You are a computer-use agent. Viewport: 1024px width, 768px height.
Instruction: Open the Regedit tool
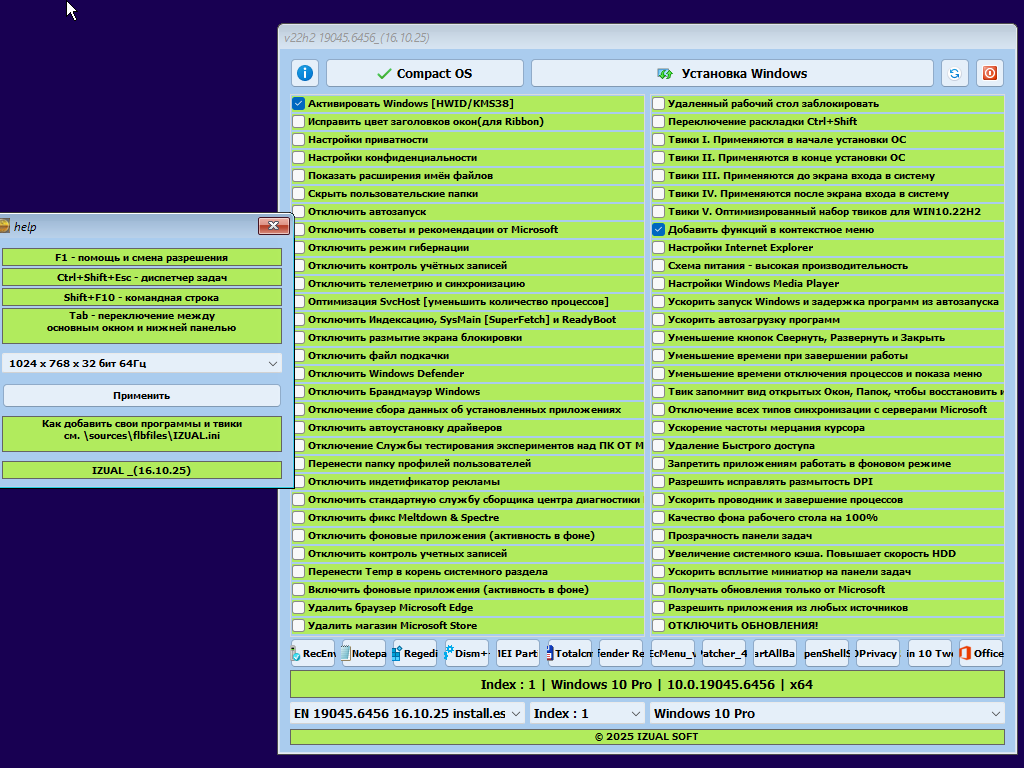tap(414, 653)
